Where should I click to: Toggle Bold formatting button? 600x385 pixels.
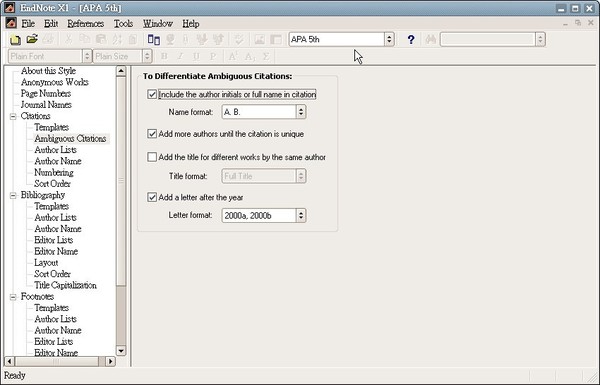(164, 56)
